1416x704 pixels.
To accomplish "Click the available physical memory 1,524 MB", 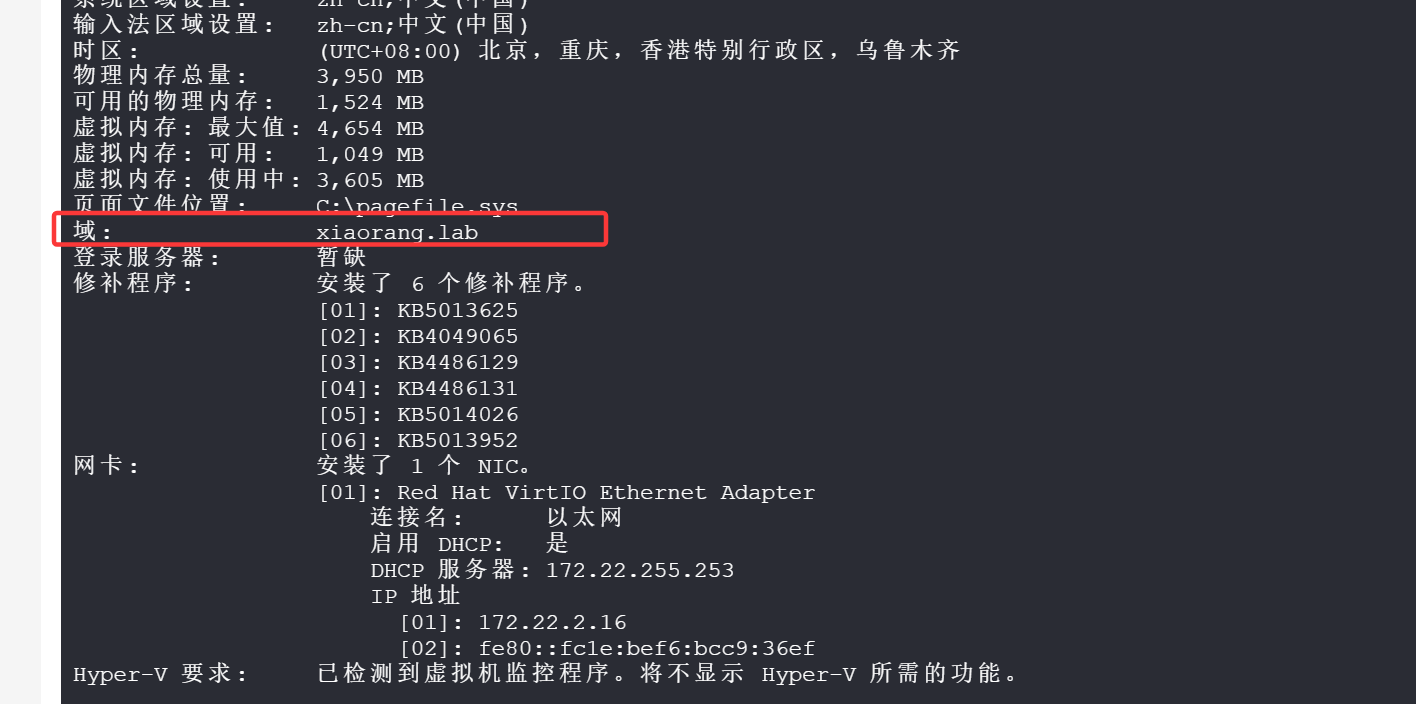I will (370, 102).
